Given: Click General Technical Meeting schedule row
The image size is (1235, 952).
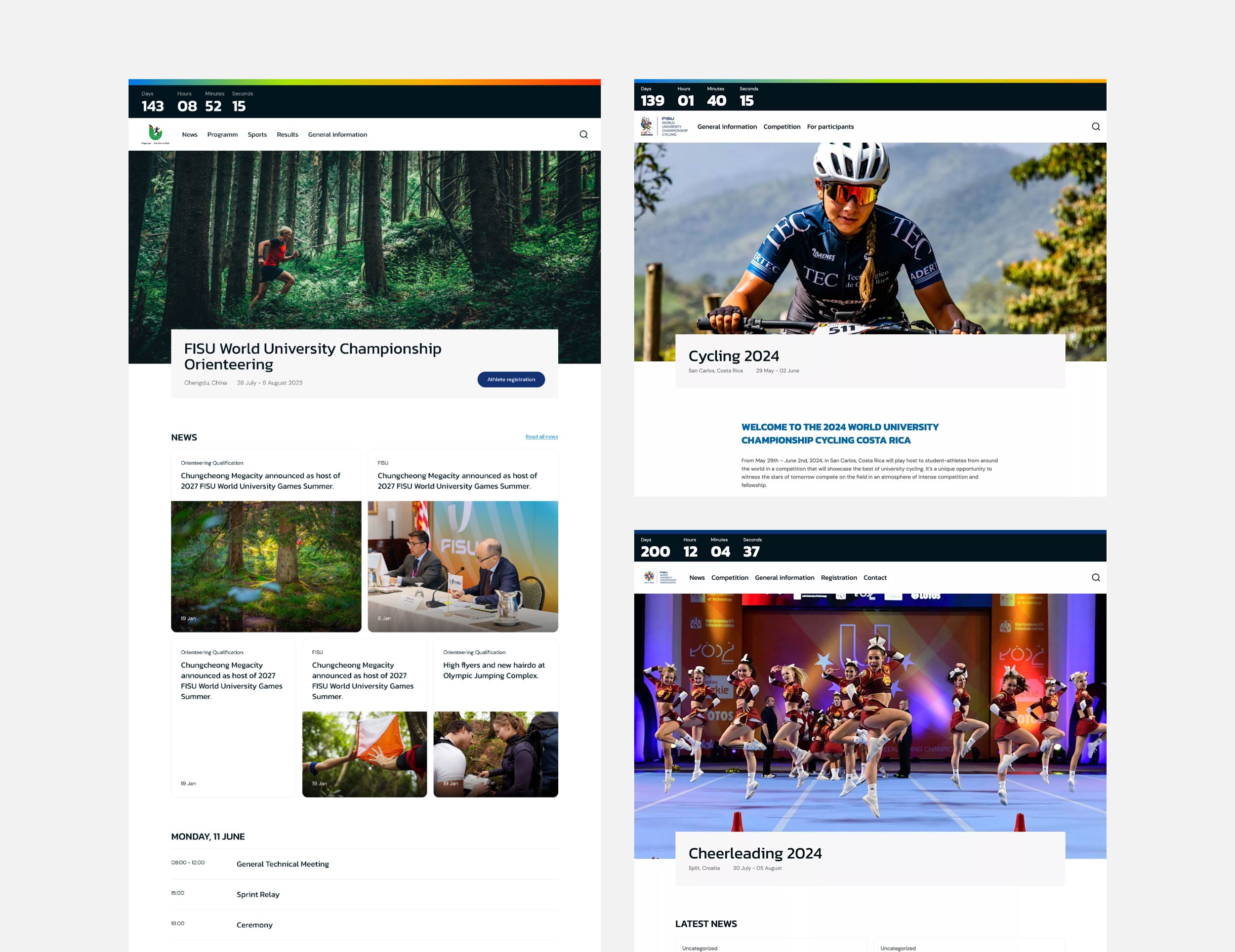Looking at the screenshot, I should click(282, 864).
